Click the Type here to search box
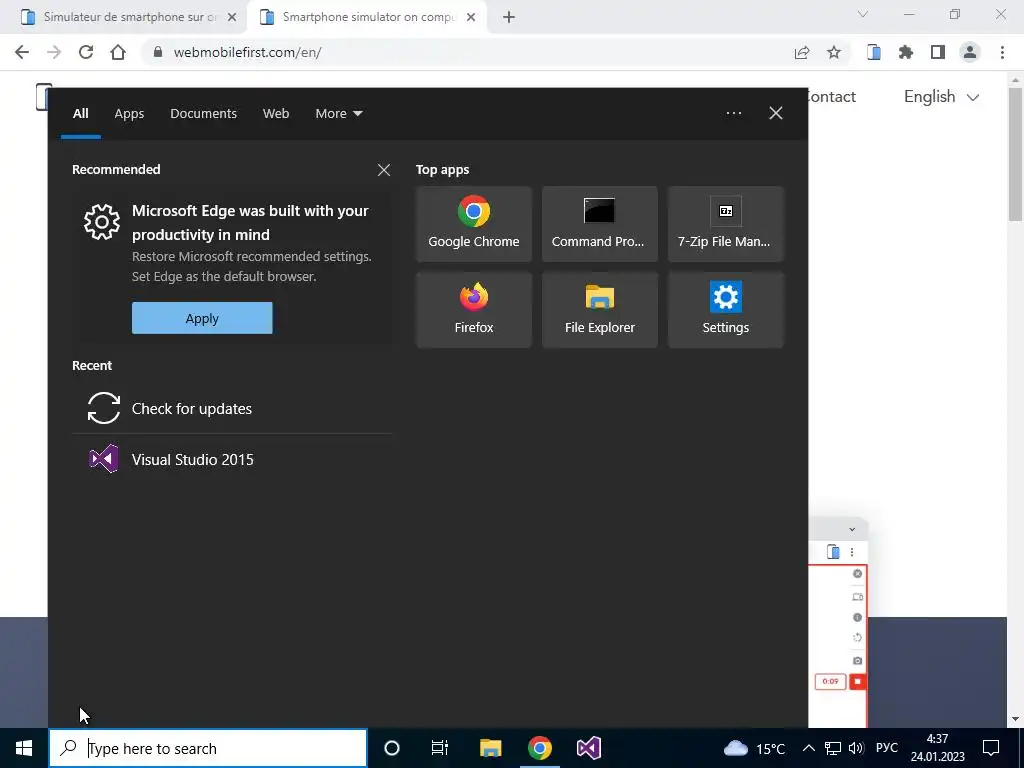1024x768 pixels. click(208, 748)
